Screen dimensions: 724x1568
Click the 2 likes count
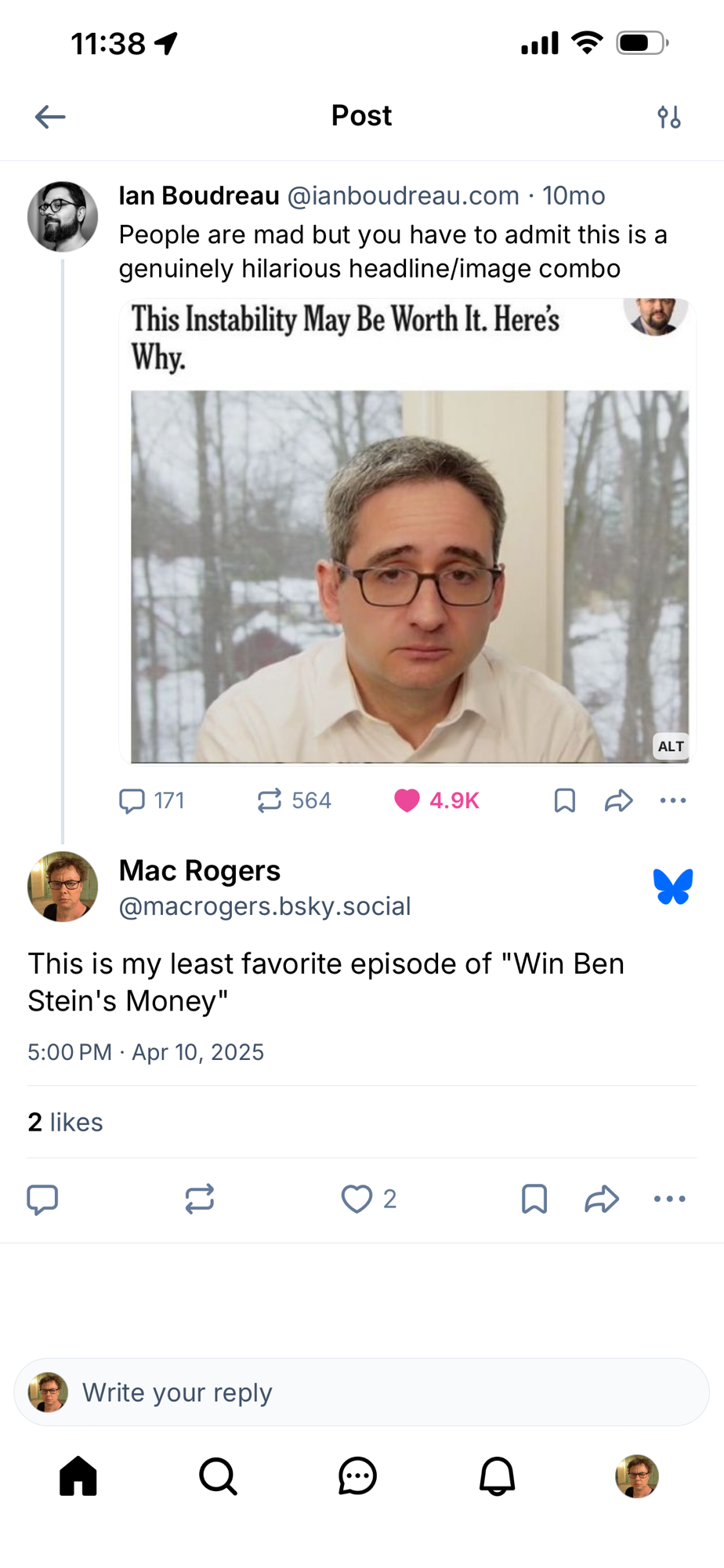tap(65, 1122)
